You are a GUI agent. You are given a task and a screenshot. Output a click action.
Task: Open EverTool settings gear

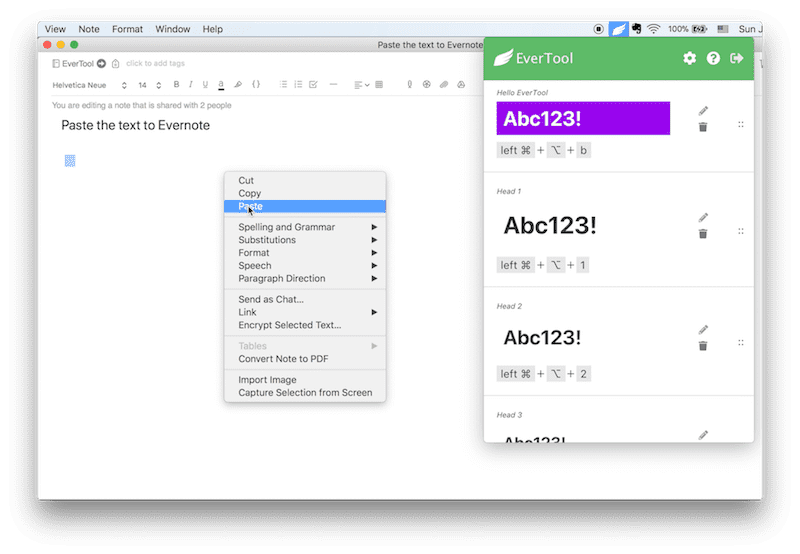click(689, 58)
